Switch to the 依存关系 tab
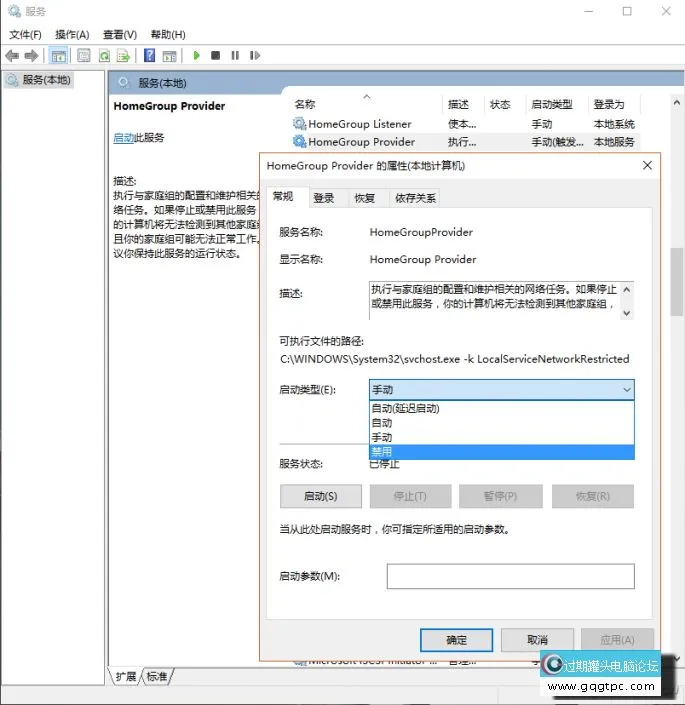This screenshot has height=705, width=685. click(x=415, y=198)
